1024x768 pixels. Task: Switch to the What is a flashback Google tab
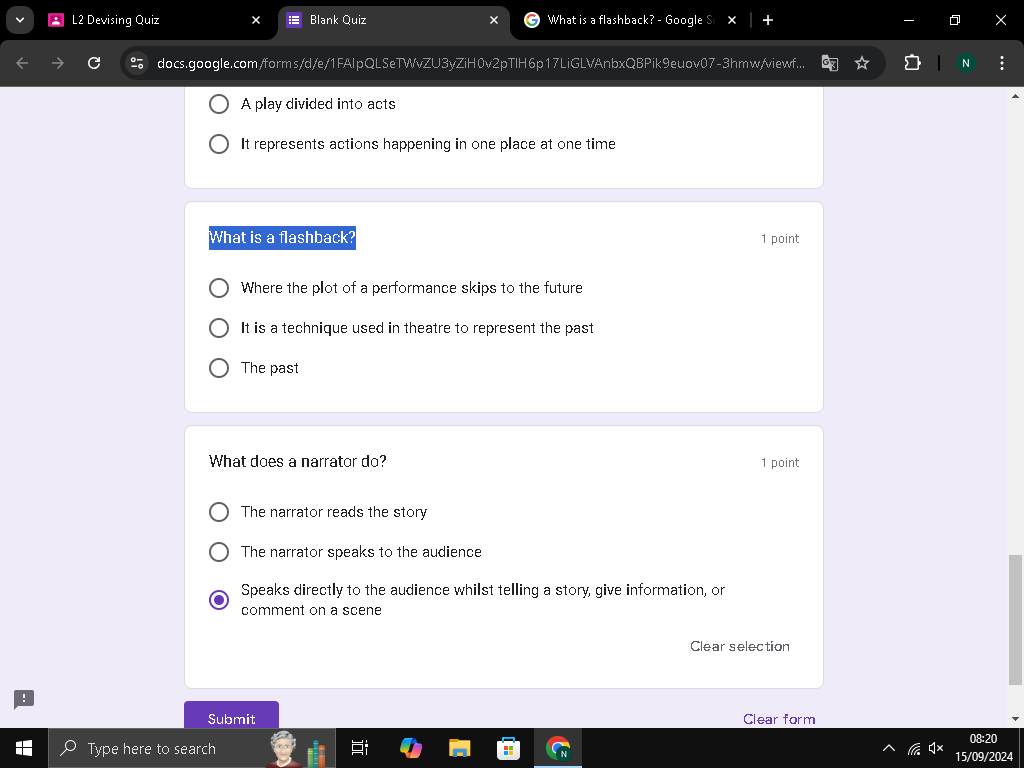coord(632,20)
